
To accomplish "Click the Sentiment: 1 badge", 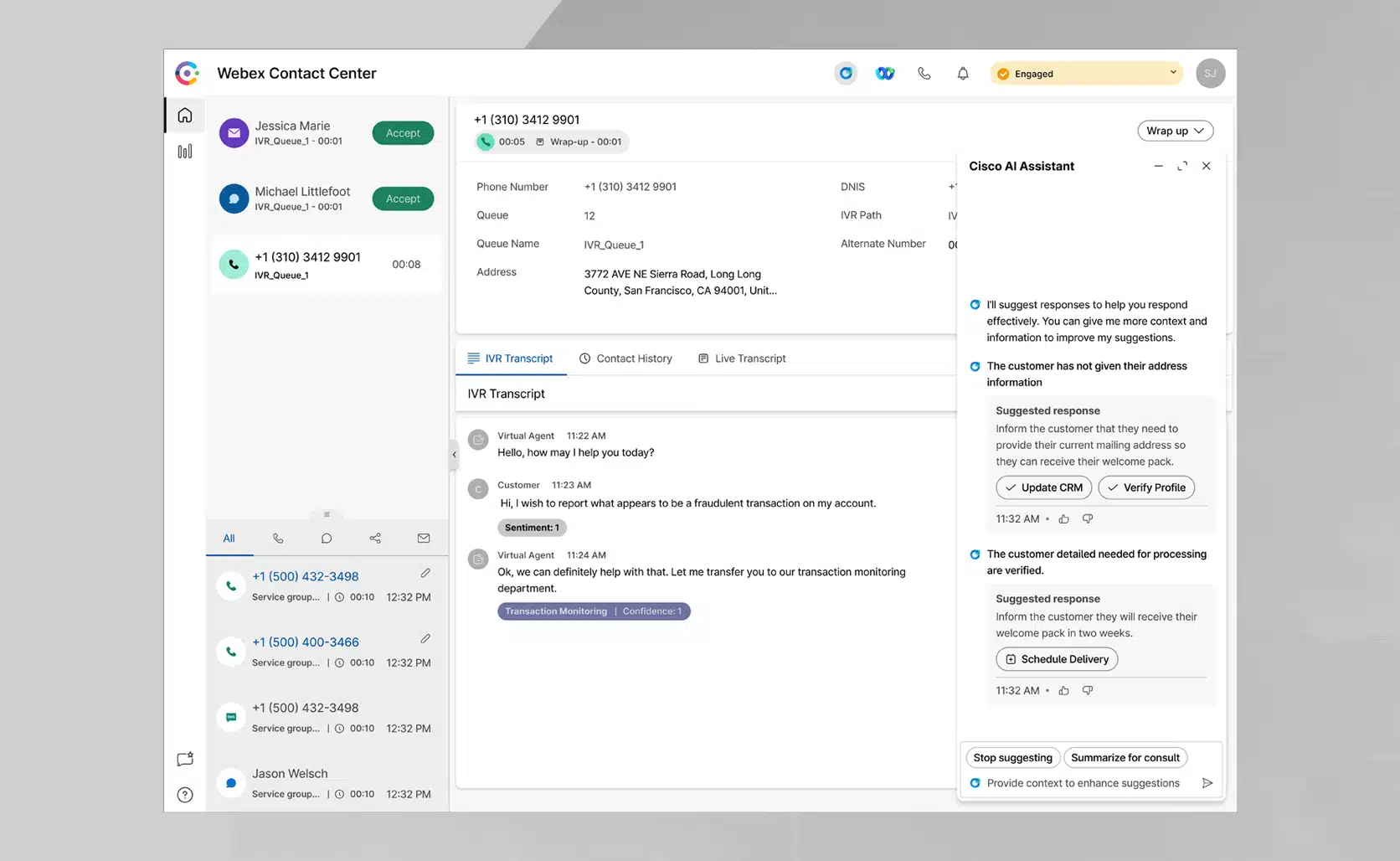I will click(533, 528).
